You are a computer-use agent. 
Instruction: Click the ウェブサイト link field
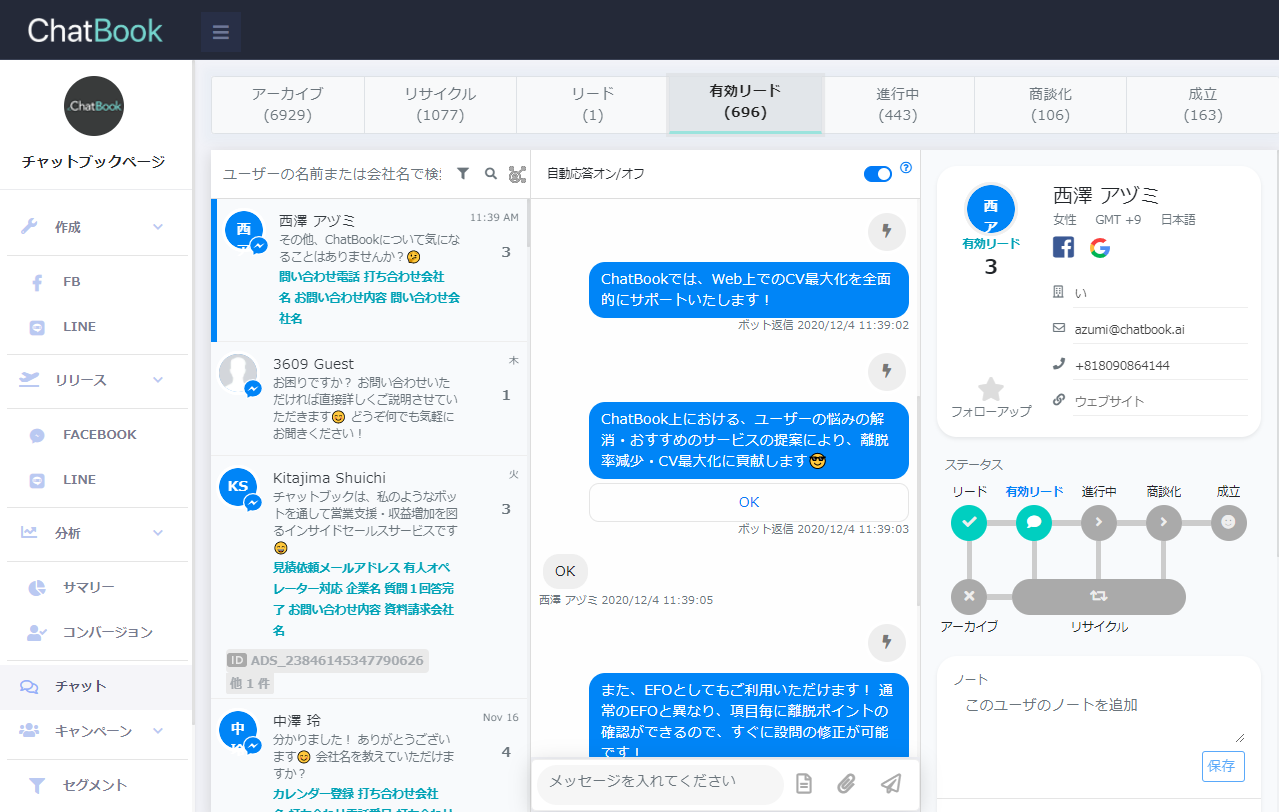point(1160,401)
